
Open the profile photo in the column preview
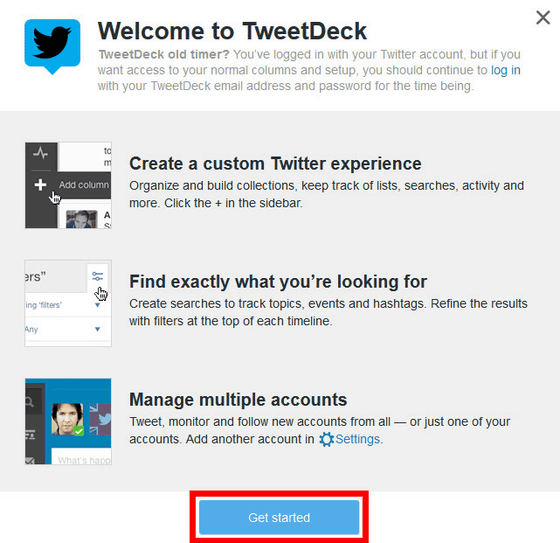pyautogui.click(x=81, y=219)
